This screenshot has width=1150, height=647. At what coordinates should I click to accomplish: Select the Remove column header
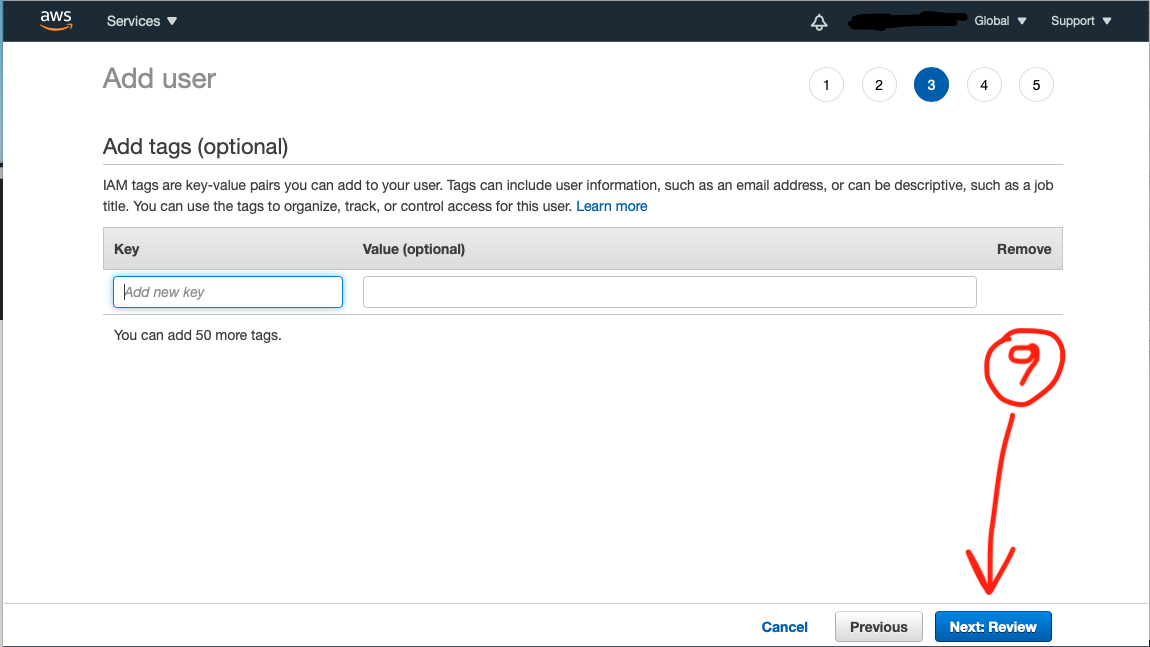coord(1024,249)
